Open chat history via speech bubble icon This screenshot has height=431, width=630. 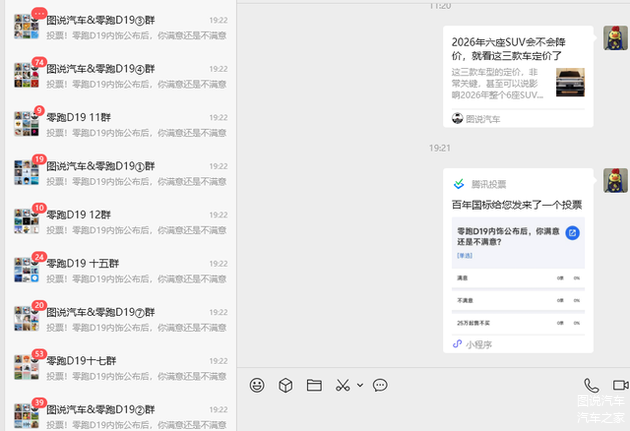(x=380, y=385)
